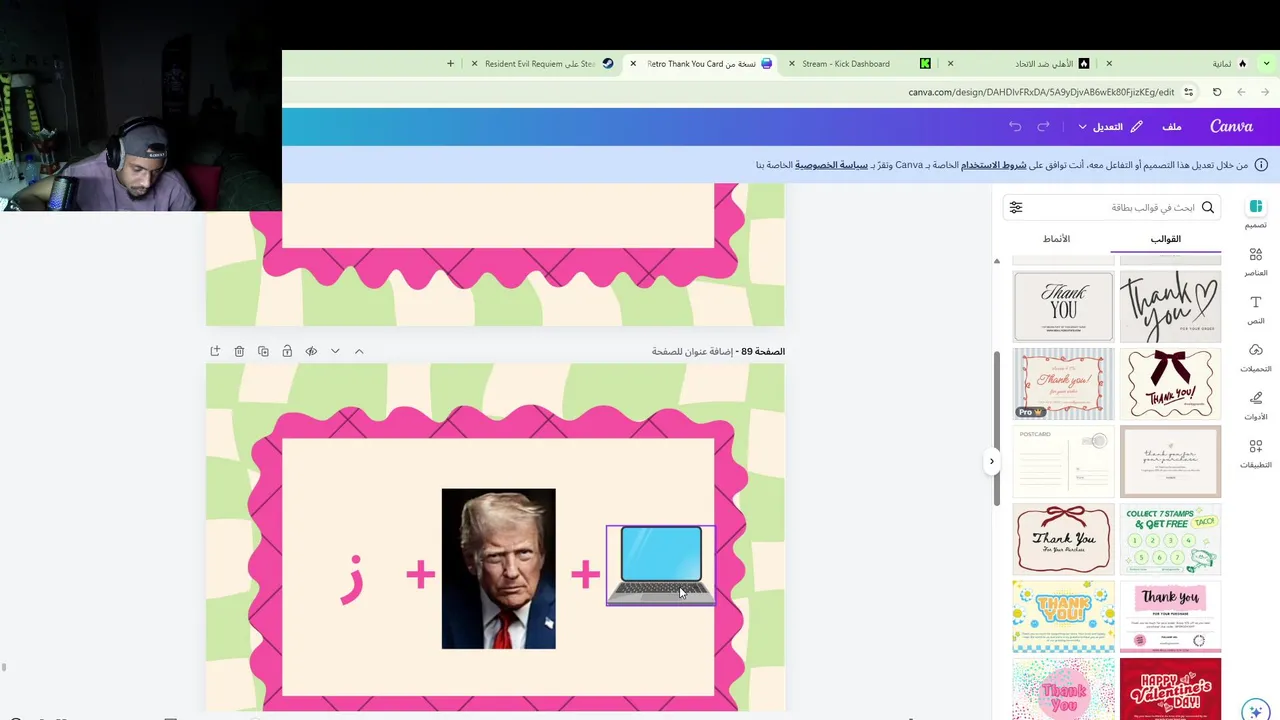
Task: Delete page 89 using the trash icon
Action: (x=239, y=351)
